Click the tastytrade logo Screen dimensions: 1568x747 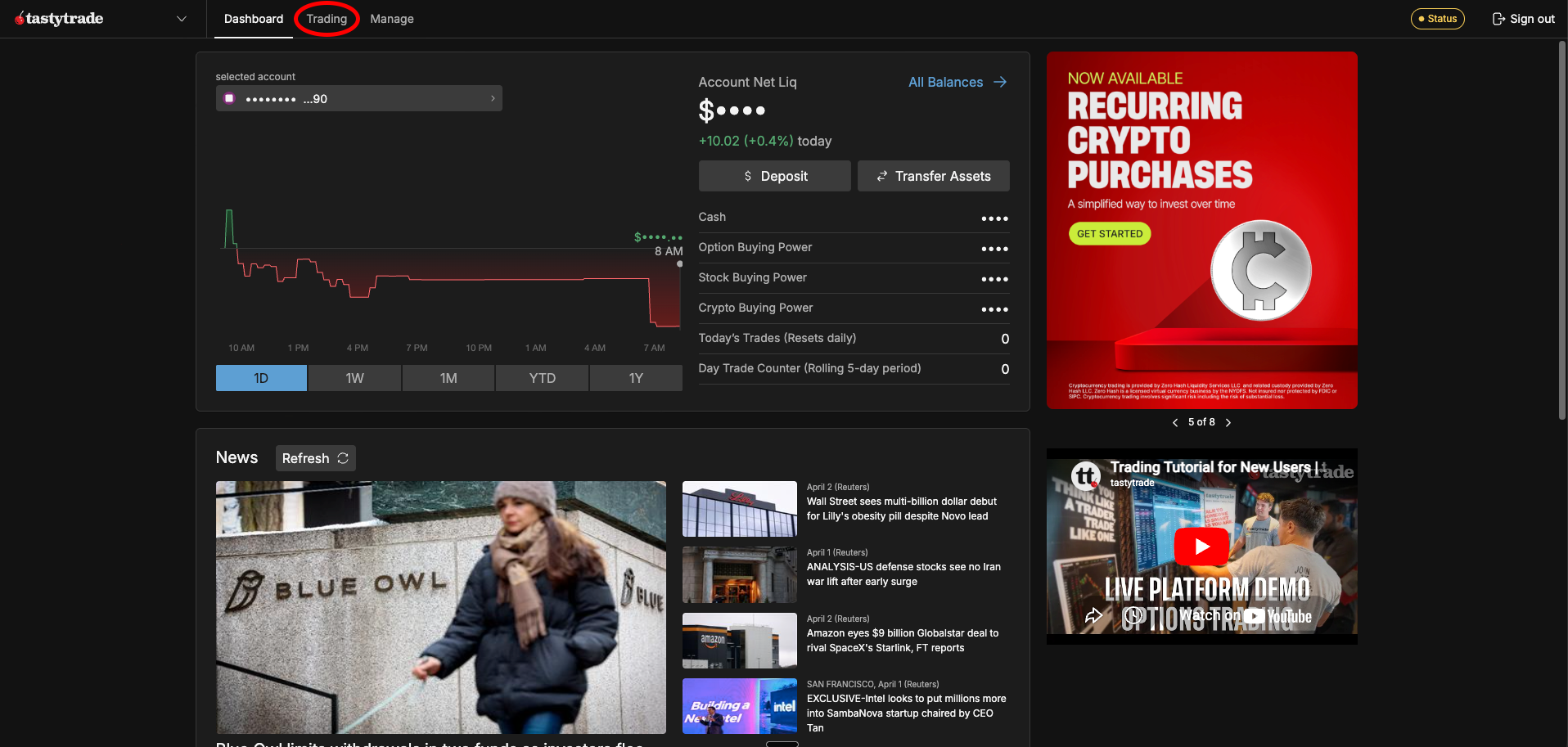tap(59, 19)
